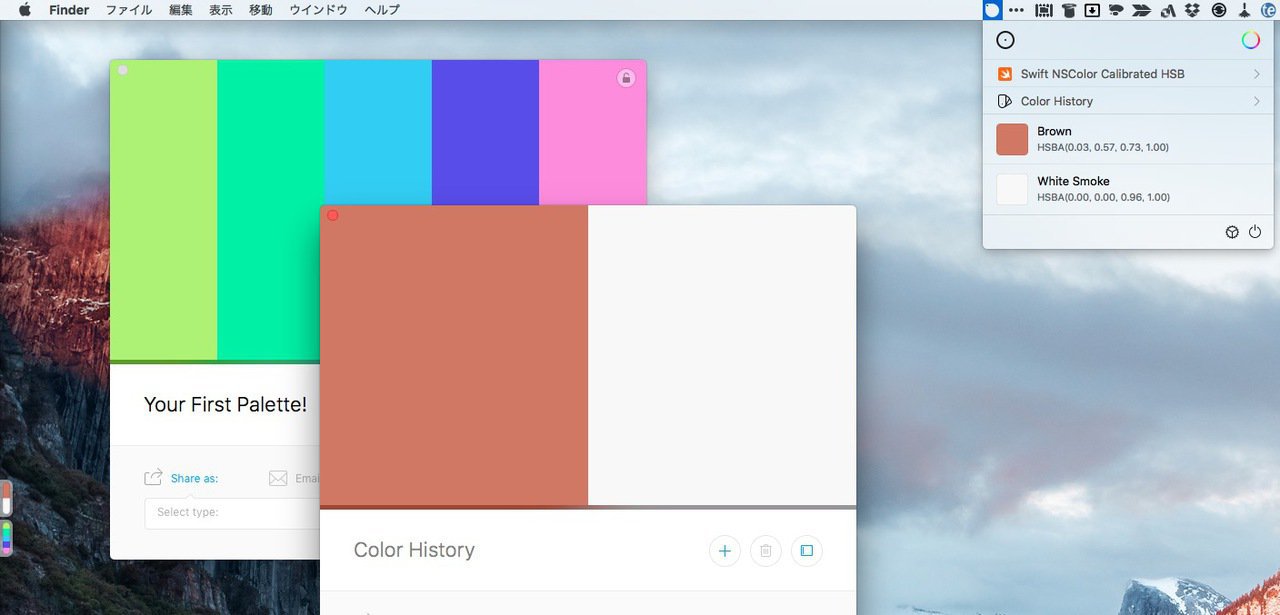This screenshot has width=1280, height=615.
Task: Click the filmstrip icon in menu bar
Action: pos(1044,10)
